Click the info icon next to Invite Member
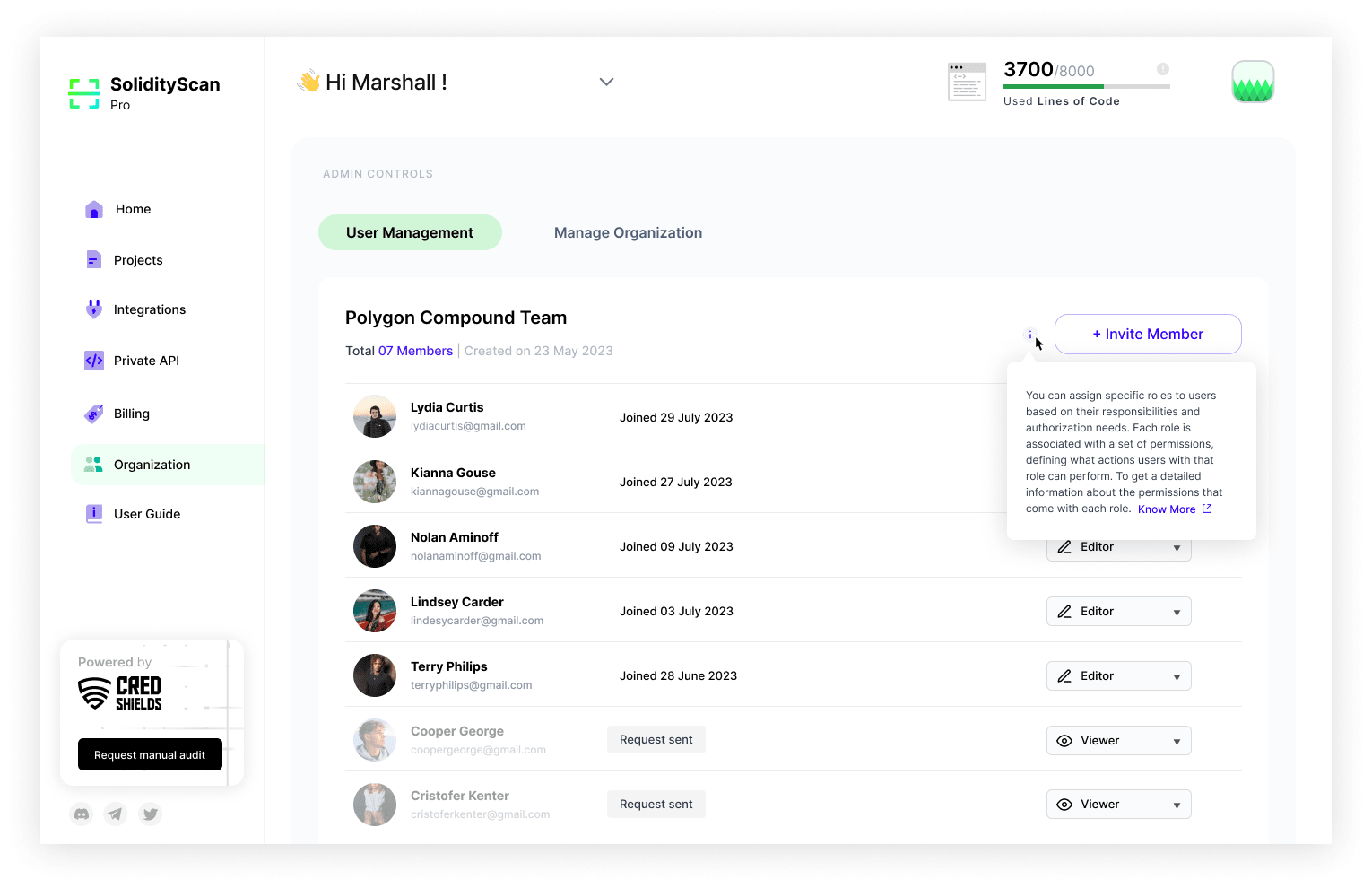 1029,335
